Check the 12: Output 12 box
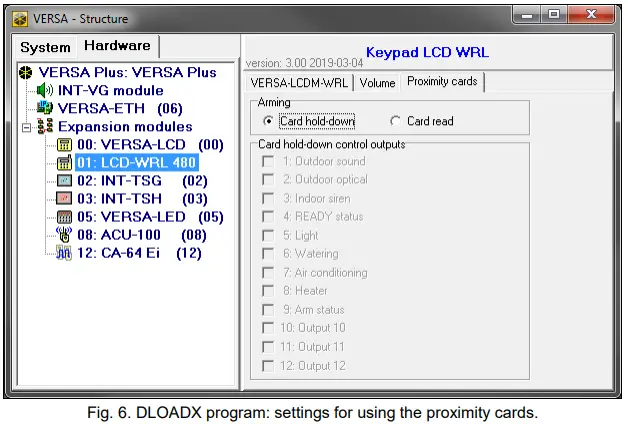 click(268, 366)
